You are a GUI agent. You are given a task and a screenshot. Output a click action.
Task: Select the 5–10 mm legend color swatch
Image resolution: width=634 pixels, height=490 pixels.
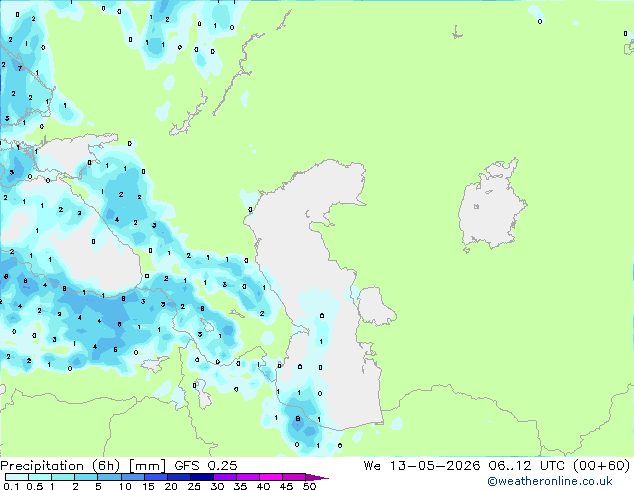(109, 477)
